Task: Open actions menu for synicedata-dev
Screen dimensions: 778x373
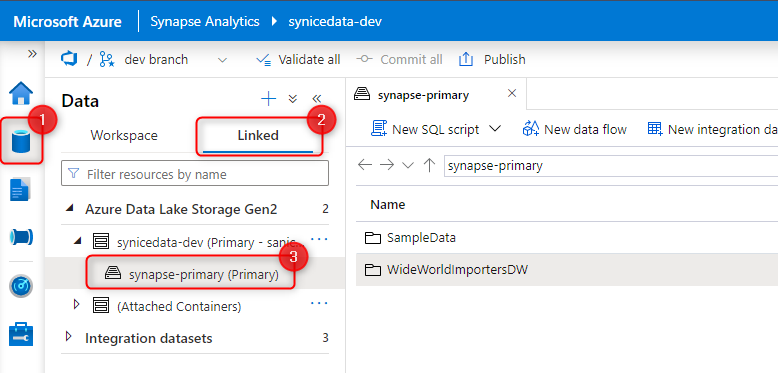Action: click(x=319, y=239)
